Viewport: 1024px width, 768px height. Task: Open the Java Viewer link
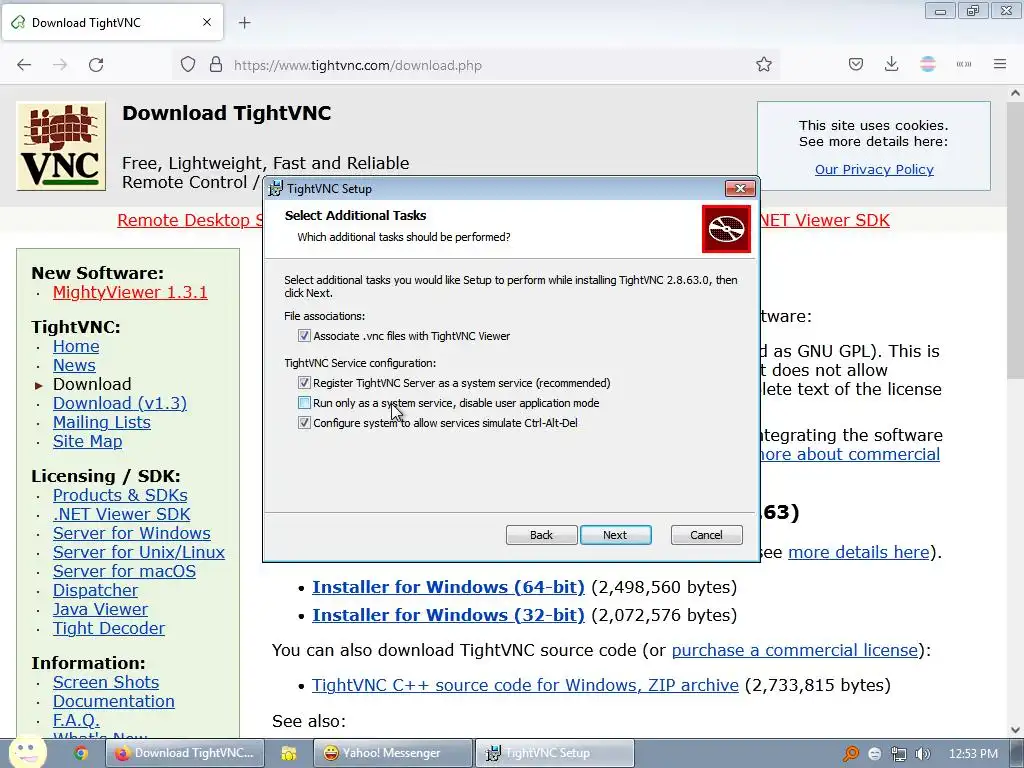(x=100, y=609)
